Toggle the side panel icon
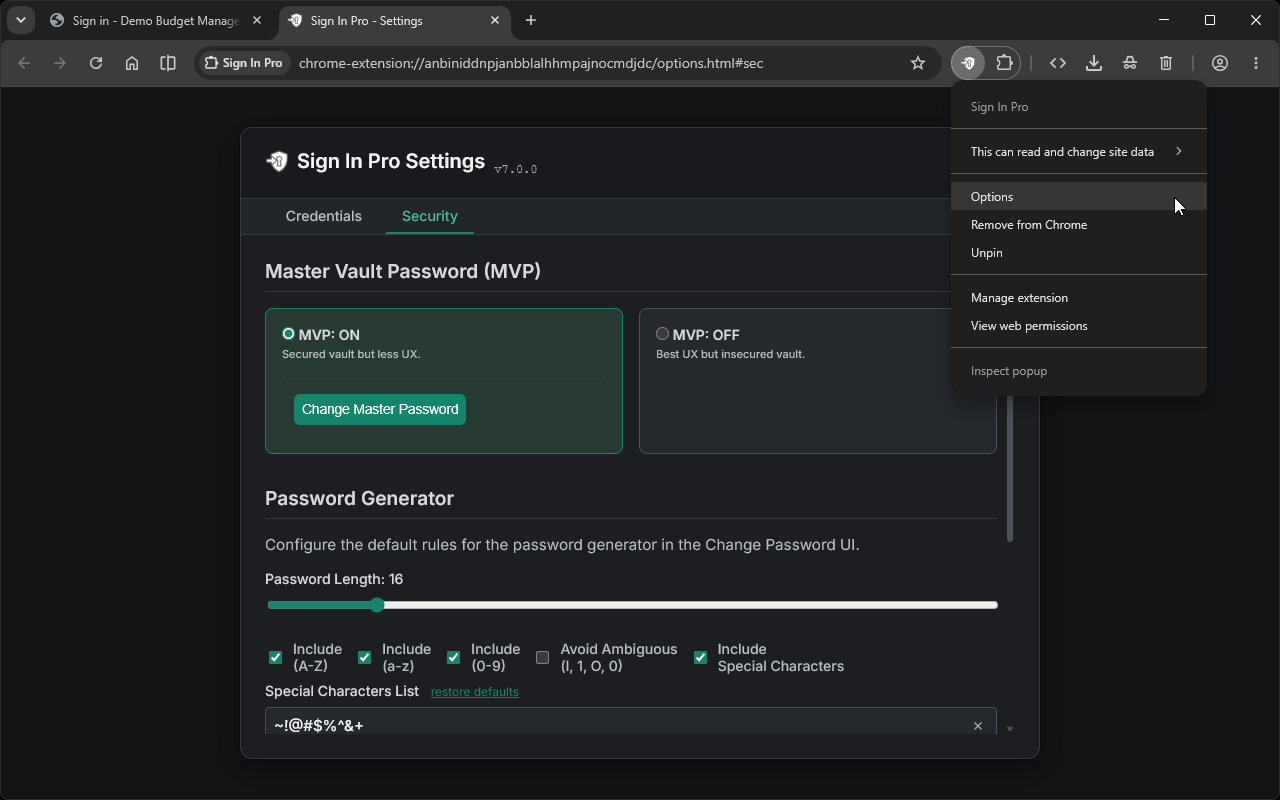The height and width of the screenshot is (800, 1280). (x=168, y=63)
